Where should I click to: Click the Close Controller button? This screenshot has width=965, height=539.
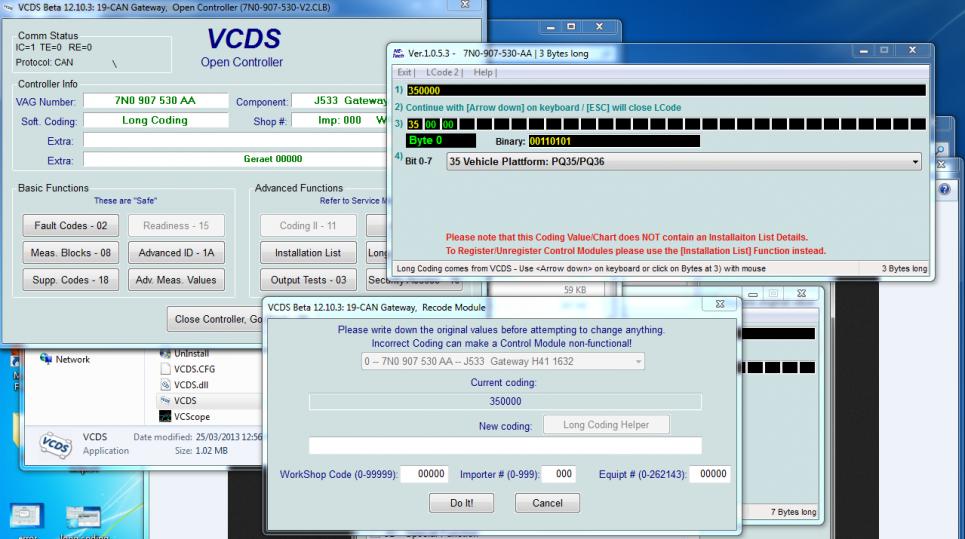pos(215,319)
